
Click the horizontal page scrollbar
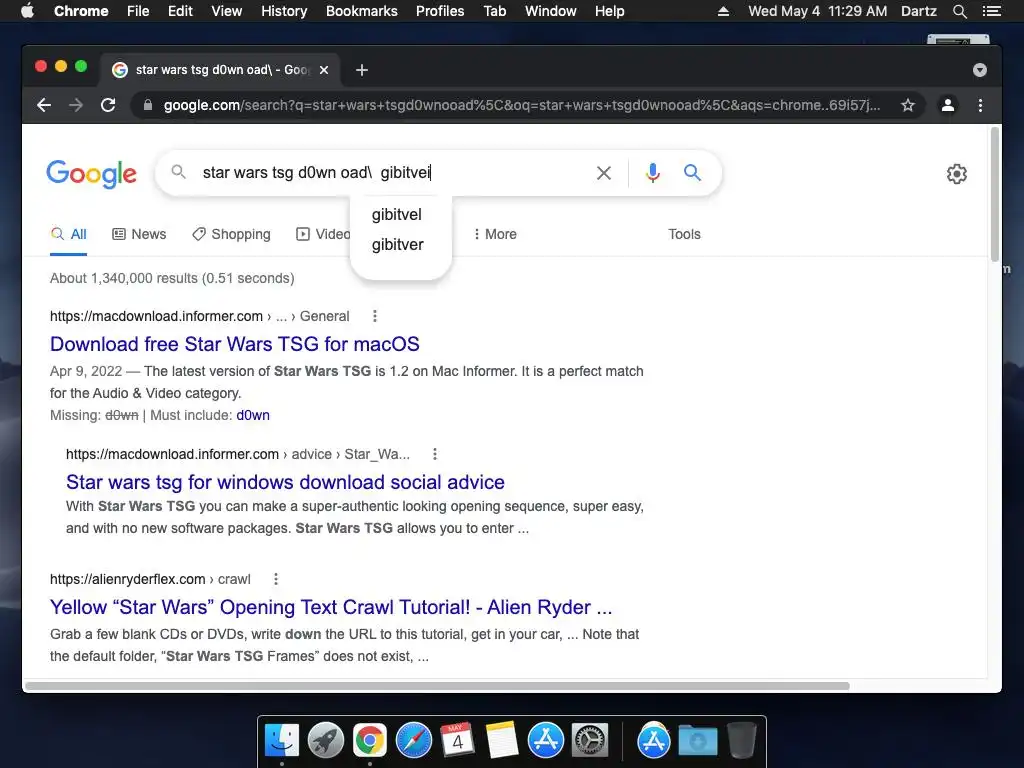point(437,686)
